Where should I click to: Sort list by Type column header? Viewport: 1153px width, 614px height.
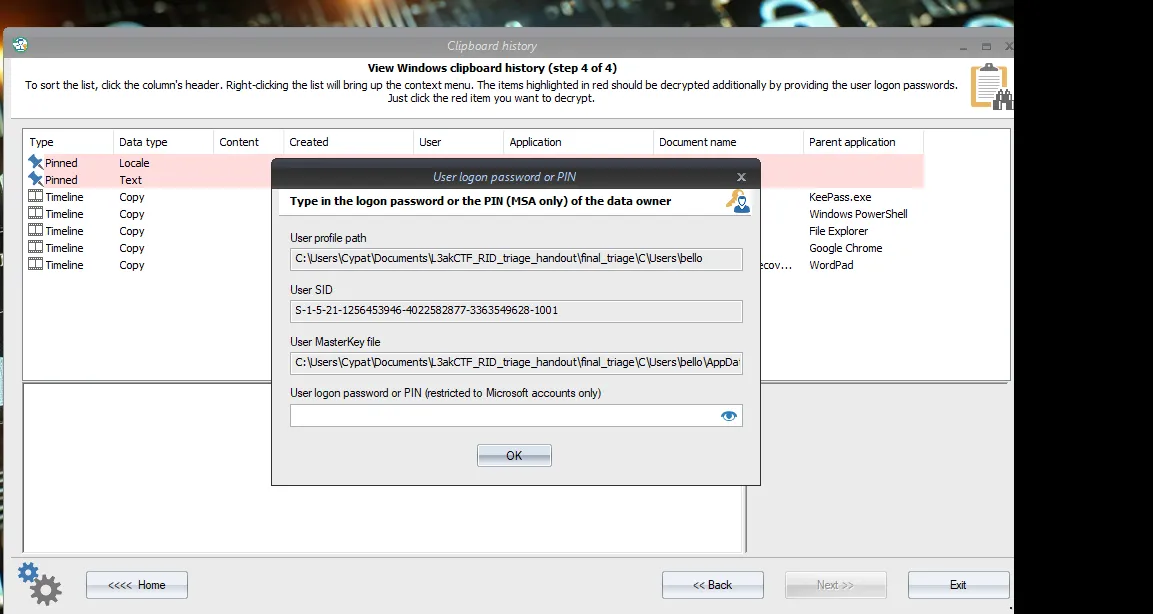[x=69, y=142]
